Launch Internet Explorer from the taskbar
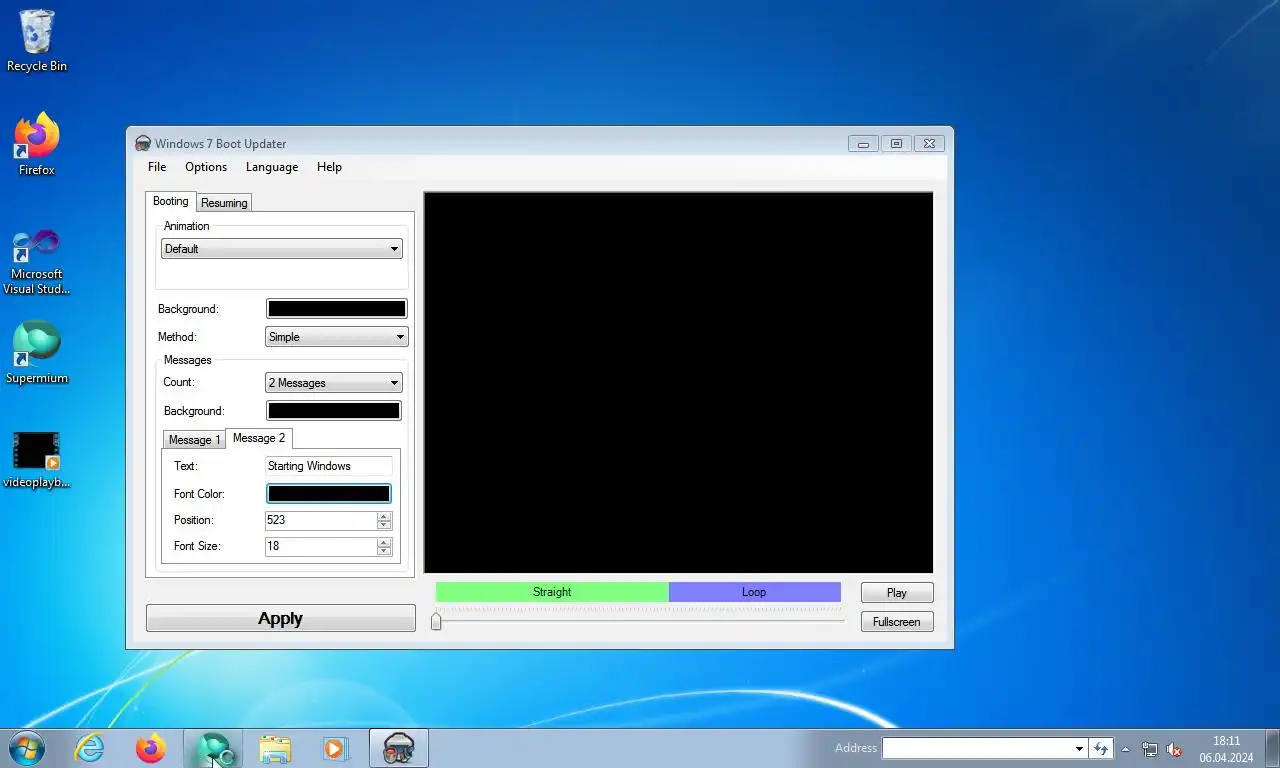 (90, 748)
